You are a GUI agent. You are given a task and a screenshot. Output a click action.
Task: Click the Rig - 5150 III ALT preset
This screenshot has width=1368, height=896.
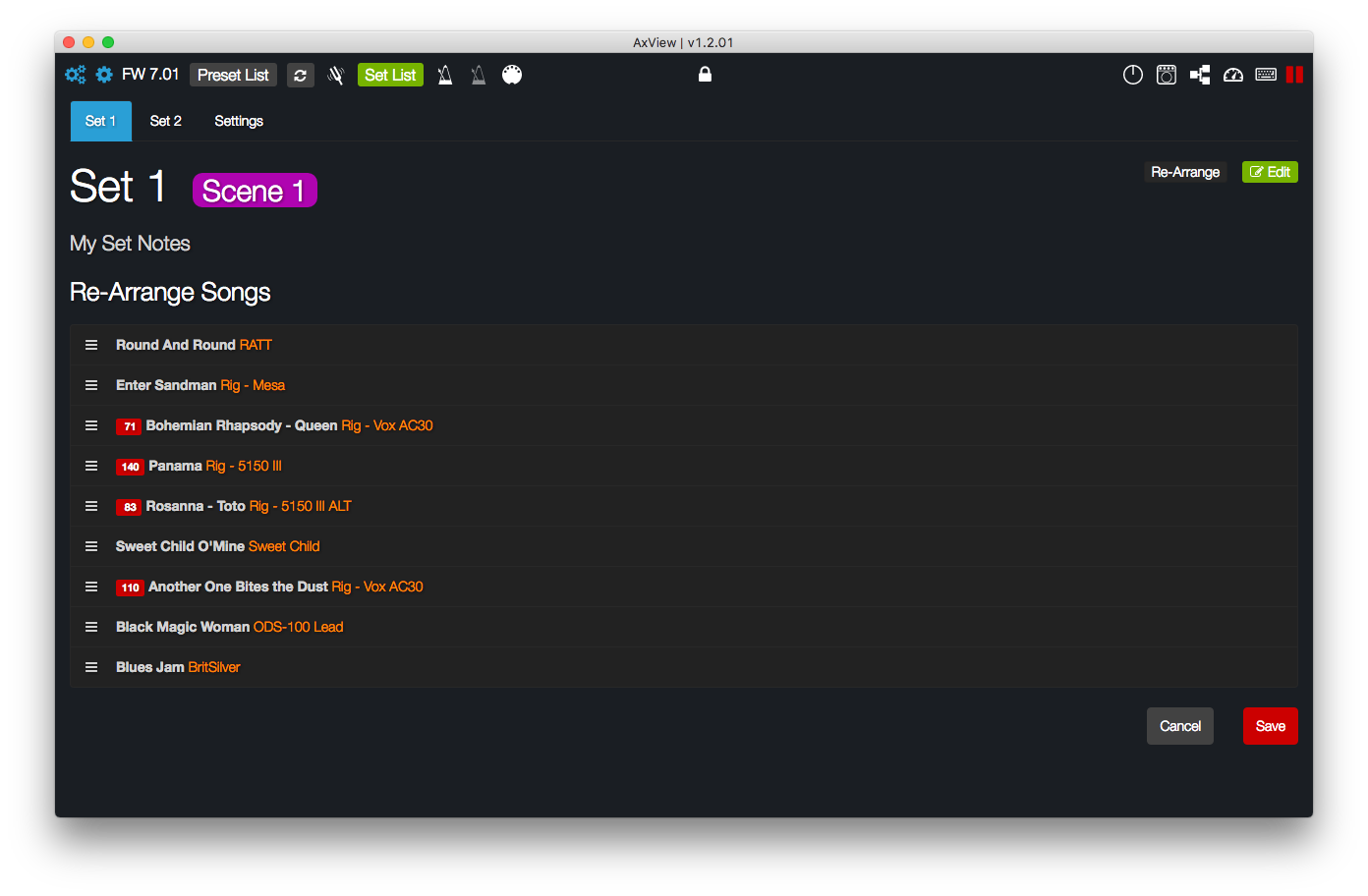pyautogui.click(x=301, y=506)
